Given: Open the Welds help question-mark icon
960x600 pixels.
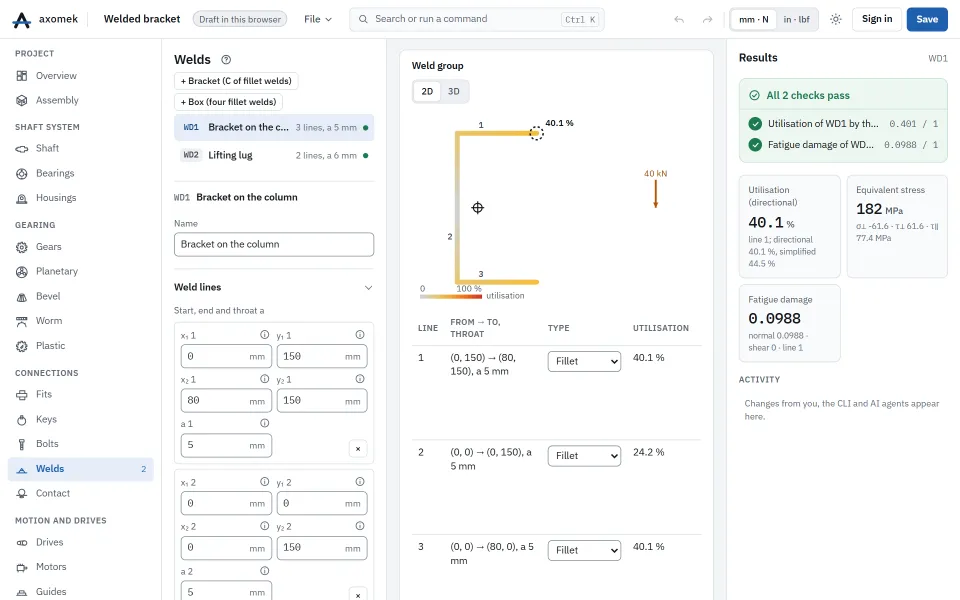Looking at the screenshot, I should pos(226,59).
